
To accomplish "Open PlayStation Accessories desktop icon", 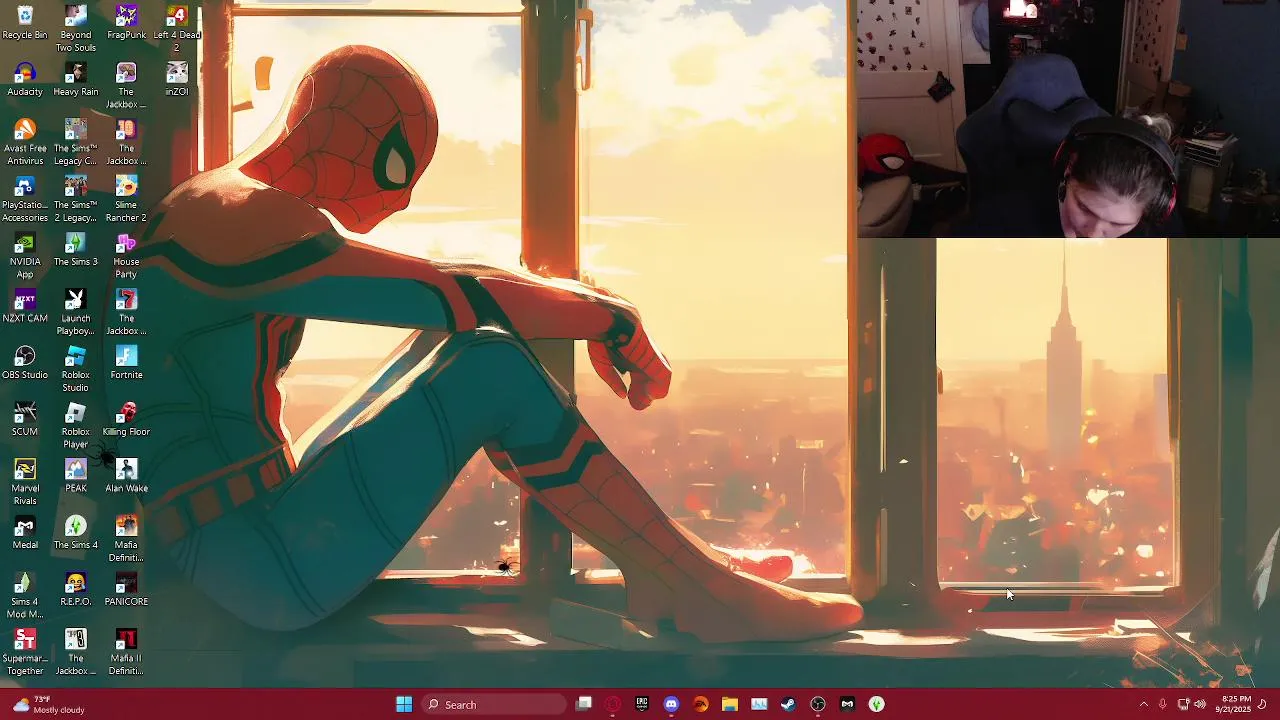I will point(25,199).
